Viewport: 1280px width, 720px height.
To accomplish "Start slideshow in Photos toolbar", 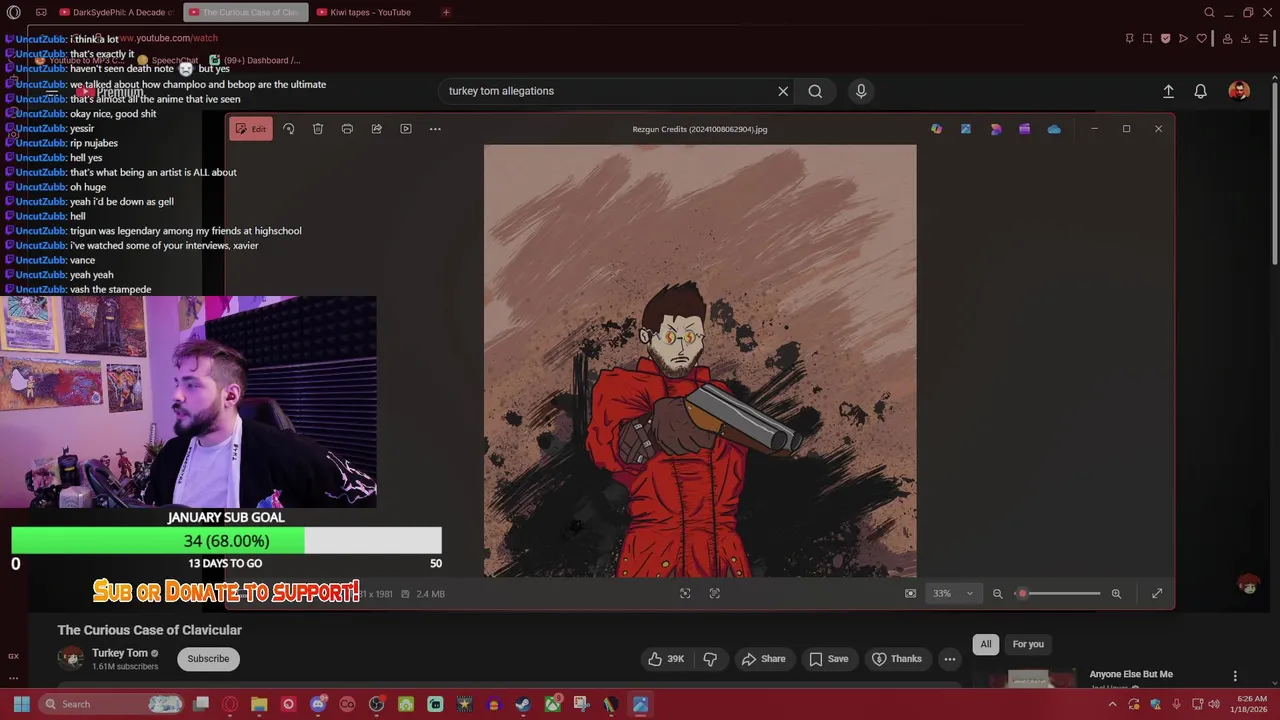I will click(406, 129).
